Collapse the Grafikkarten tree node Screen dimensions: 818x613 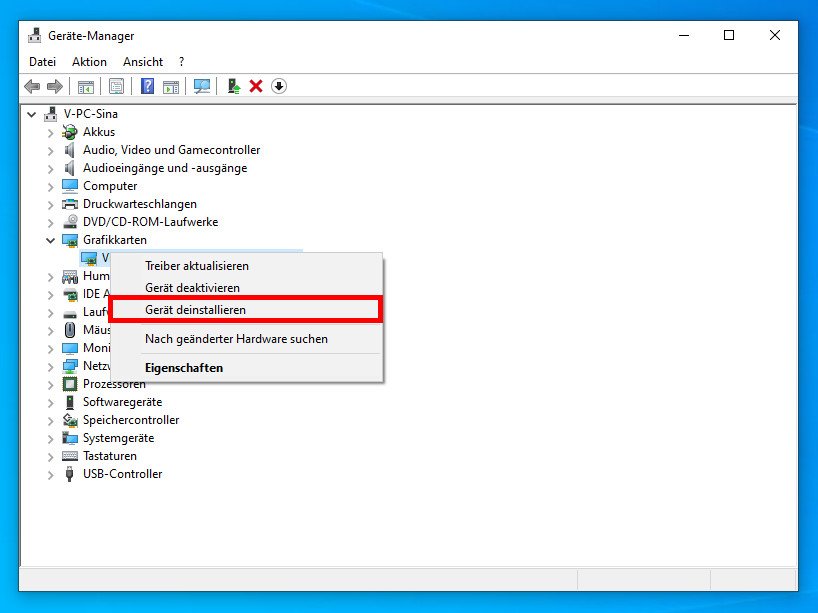[x=50, y=240]
